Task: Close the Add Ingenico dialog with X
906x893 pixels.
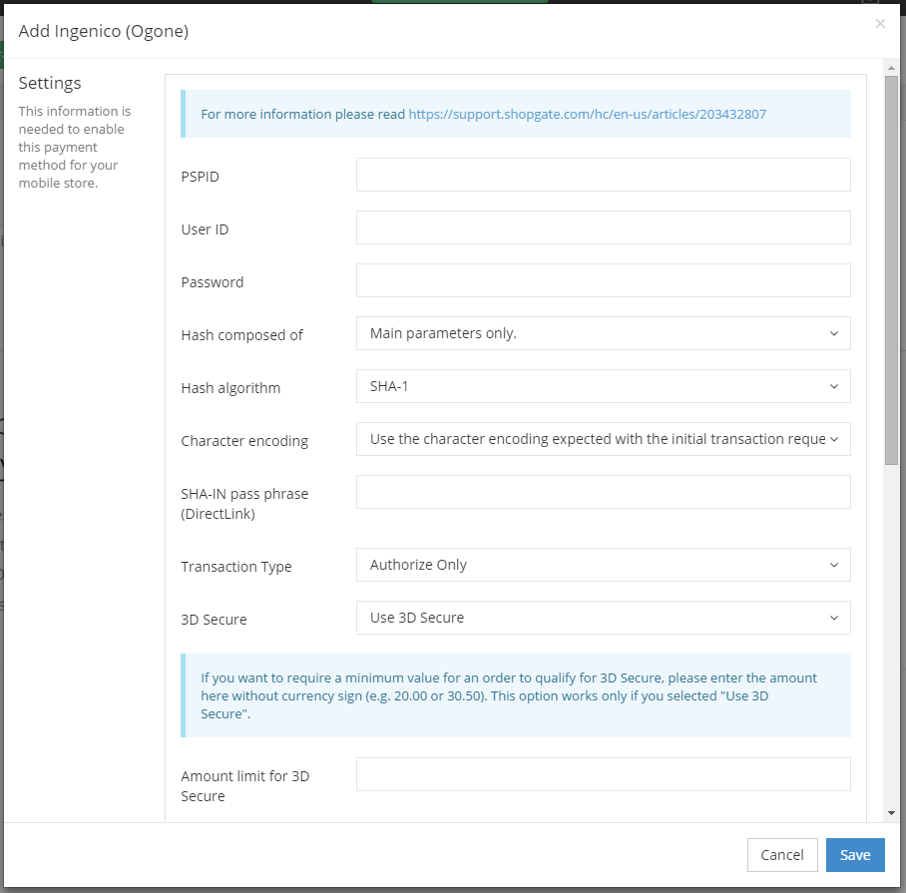Action: click(x=880, y=24)
